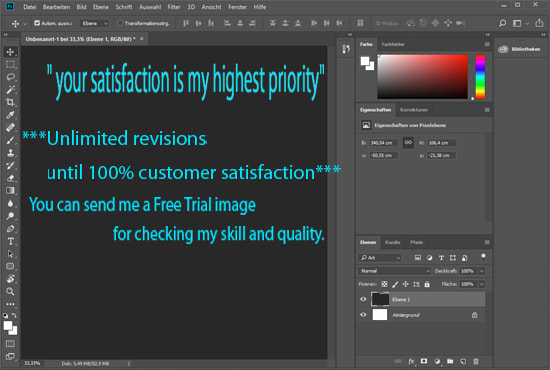
Task: Select the Blur droplet tool
Action: coord(10,203)
